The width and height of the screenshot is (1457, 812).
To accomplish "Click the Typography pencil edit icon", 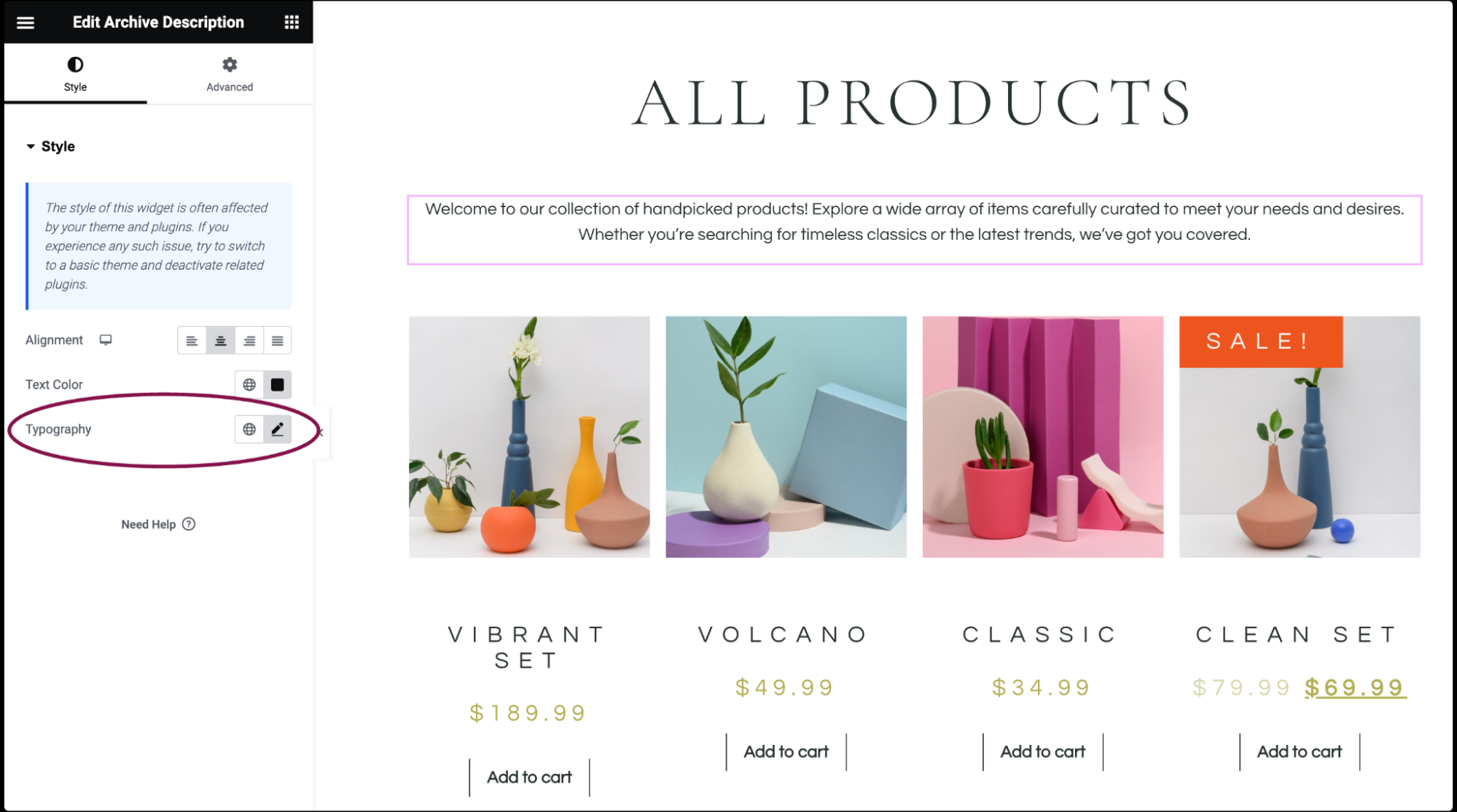I will (x=278, y=429).
